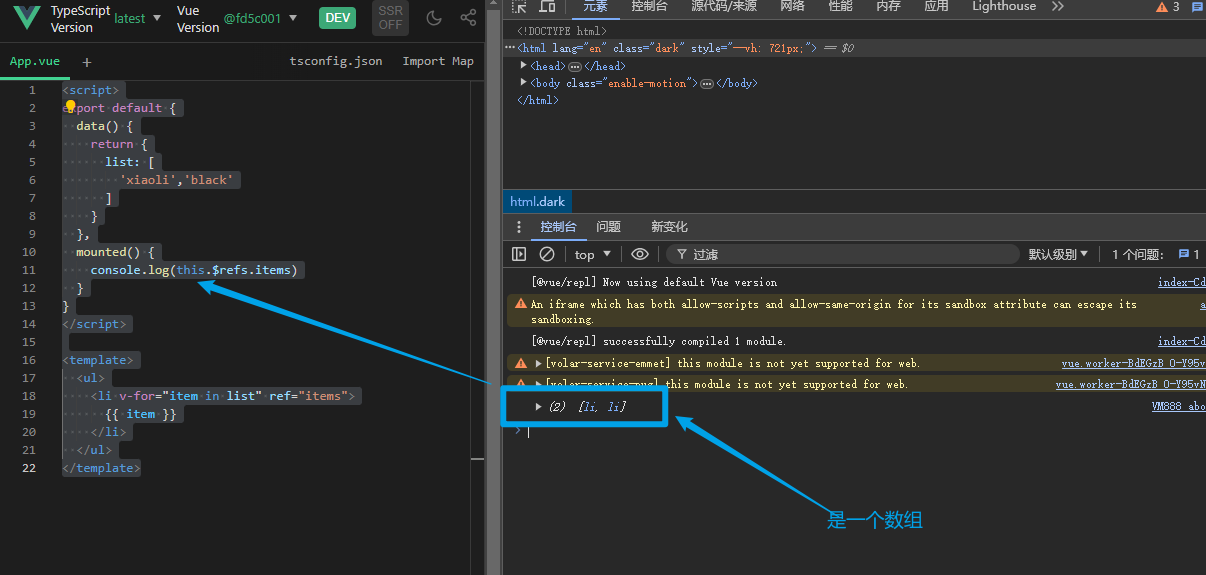This screenshot has width=1206, height=575.
Task: Select the closing </html> tag row
Action: 538,100
